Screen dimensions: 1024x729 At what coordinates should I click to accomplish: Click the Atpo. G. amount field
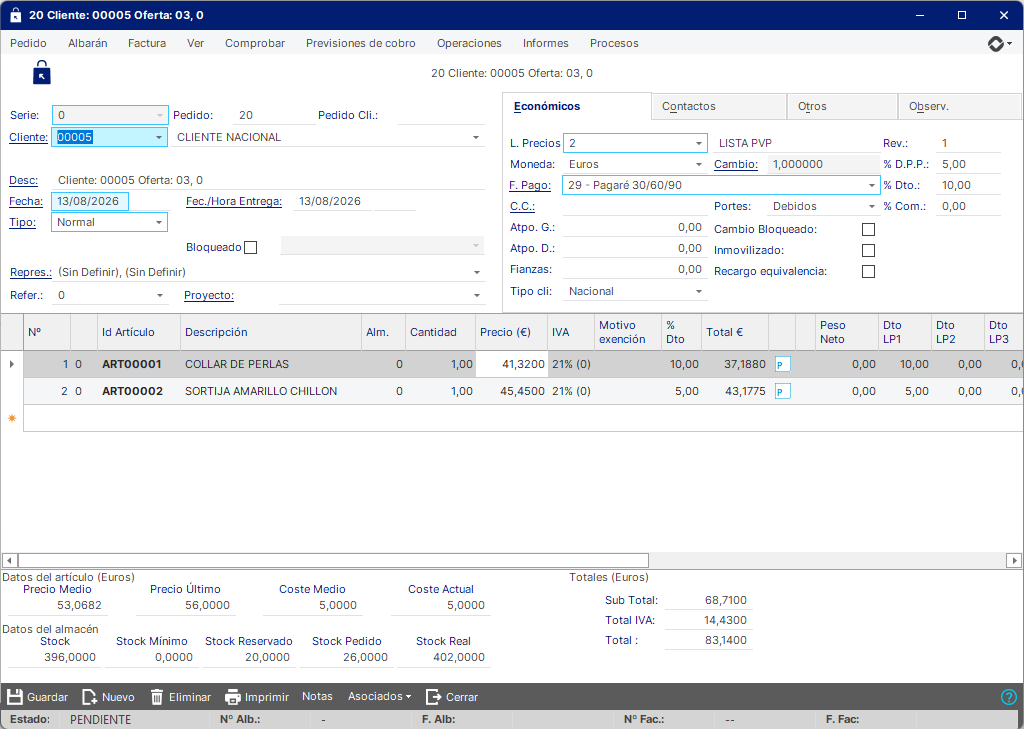[x=634, y=227]
